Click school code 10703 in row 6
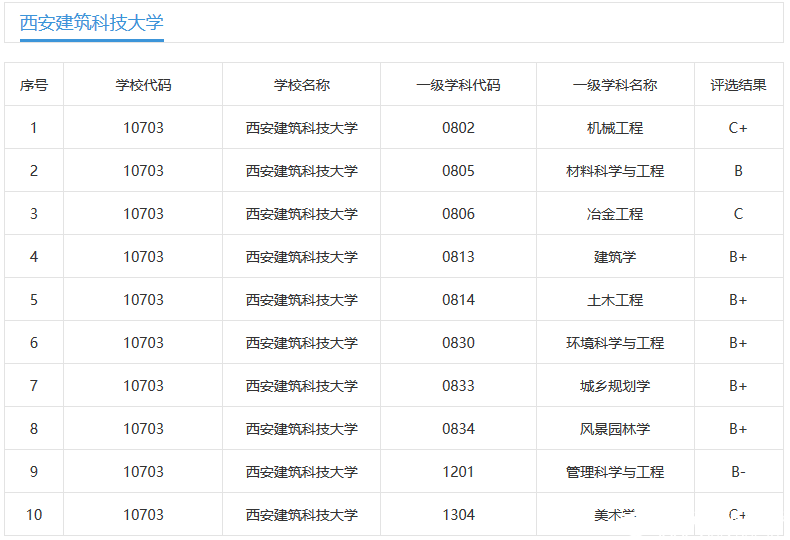 click(x=144, y=343)
